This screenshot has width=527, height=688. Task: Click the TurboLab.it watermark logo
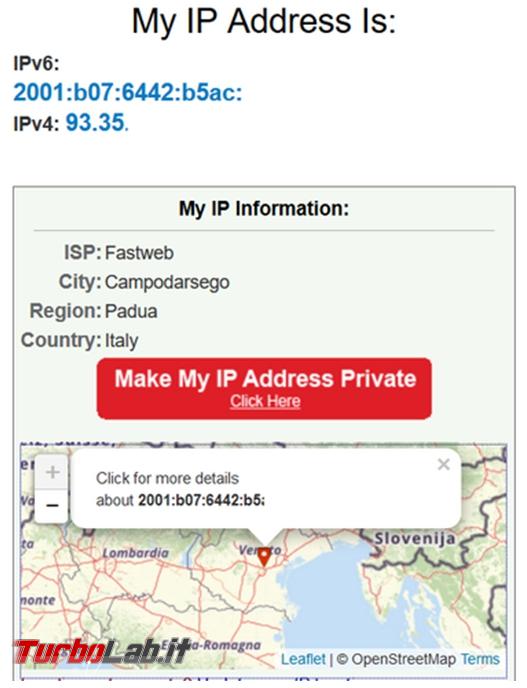tap(102, 652)
